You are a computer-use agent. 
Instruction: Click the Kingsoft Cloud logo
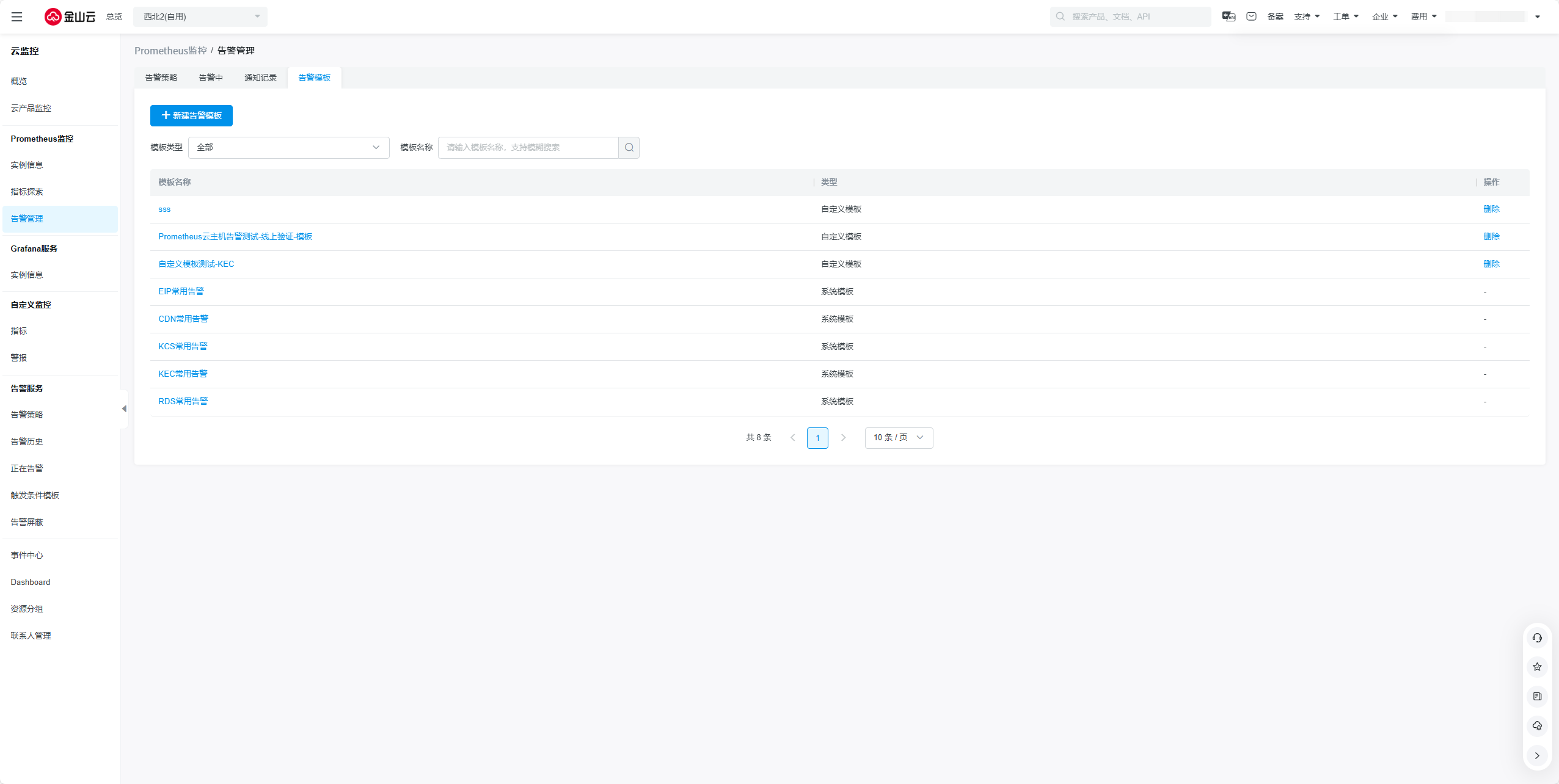pyautogui.click(x=70, y=16)
